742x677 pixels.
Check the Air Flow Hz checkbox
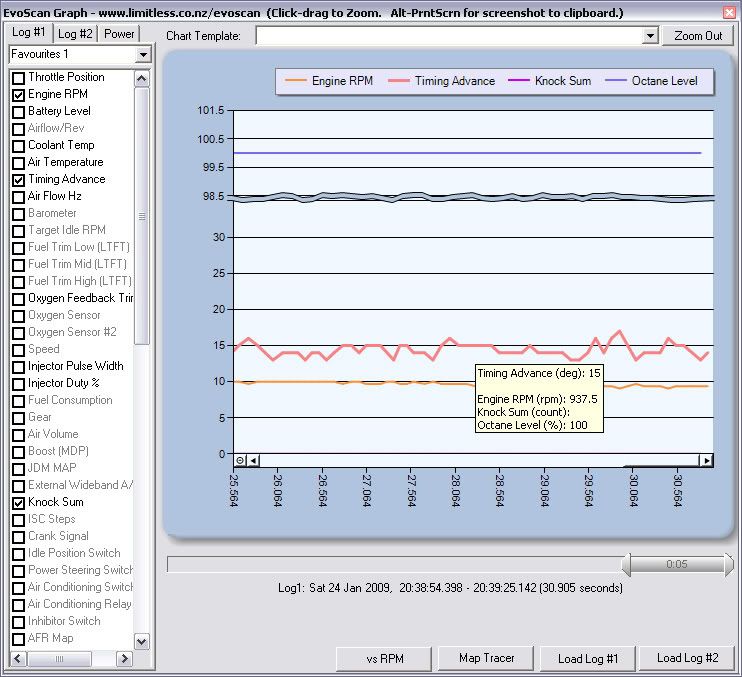tap(18, 197)
